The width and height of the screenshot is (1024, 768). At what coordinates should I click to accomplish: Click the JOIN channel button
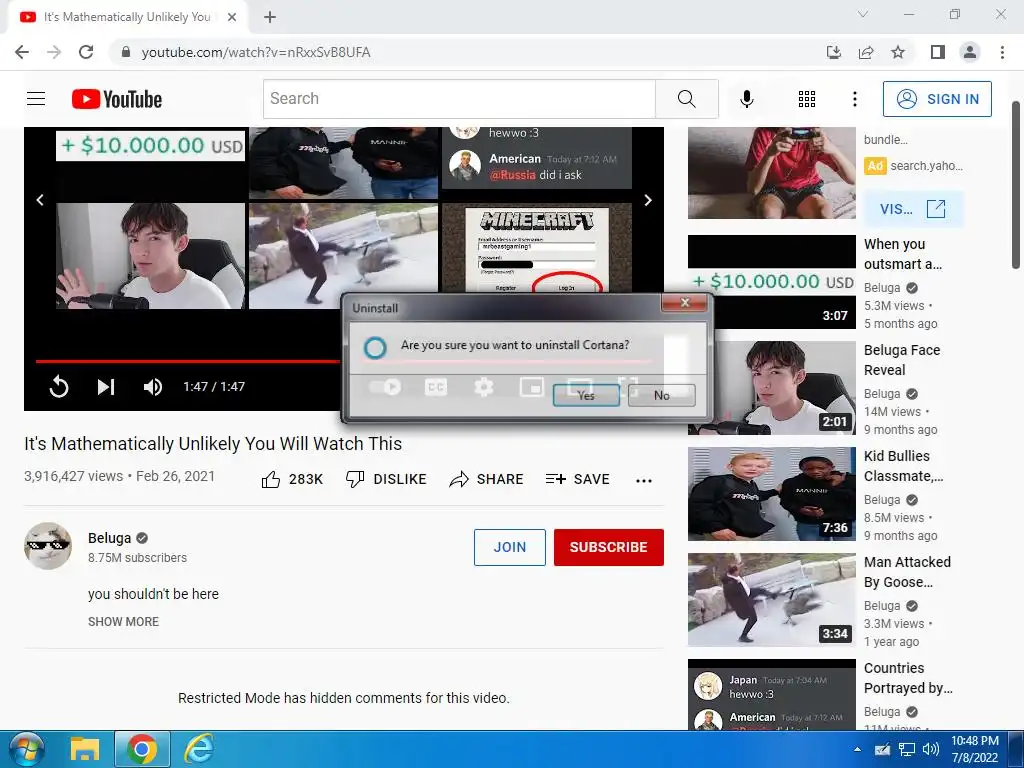(509, 547)
